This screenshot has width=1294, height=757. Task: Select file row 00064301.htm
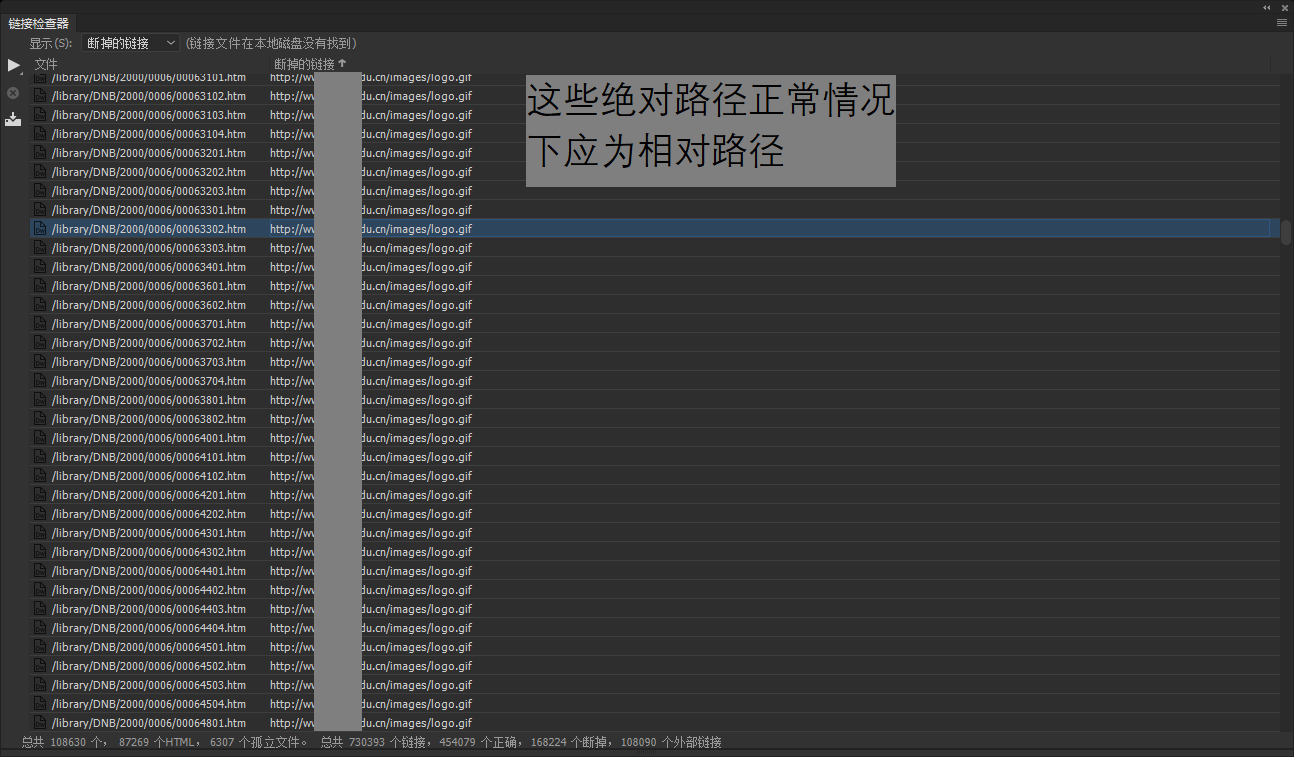click(655, 533)
